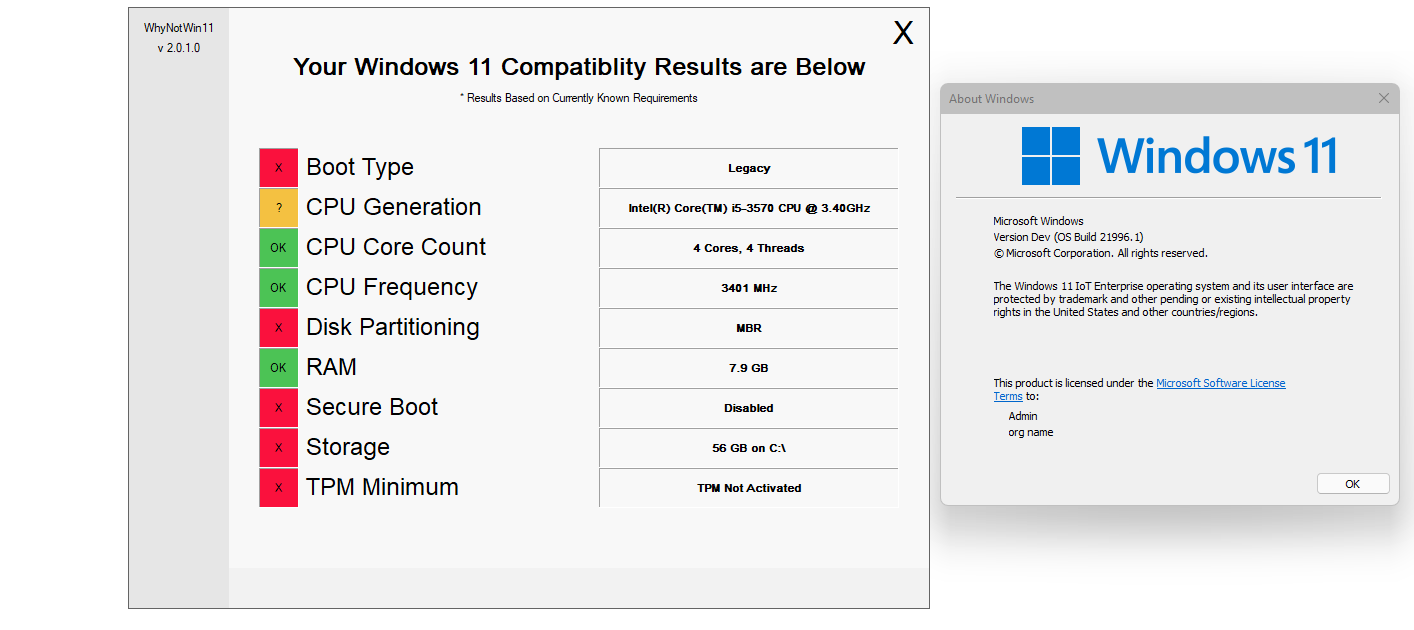Click the WhyNotWin11 name in the sidebar
The height and width of the screenshot is (630, 1414).
pos(179,28)
